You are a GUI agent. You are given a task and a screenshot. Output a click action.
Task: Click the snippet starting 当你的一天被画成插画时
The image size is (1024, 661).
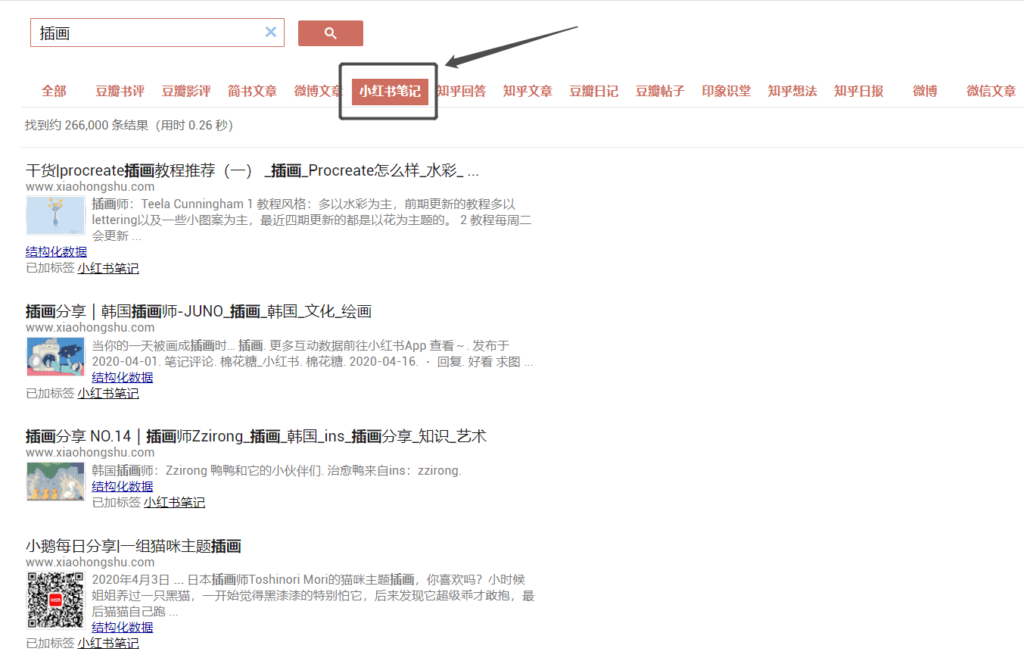(312, 353)
